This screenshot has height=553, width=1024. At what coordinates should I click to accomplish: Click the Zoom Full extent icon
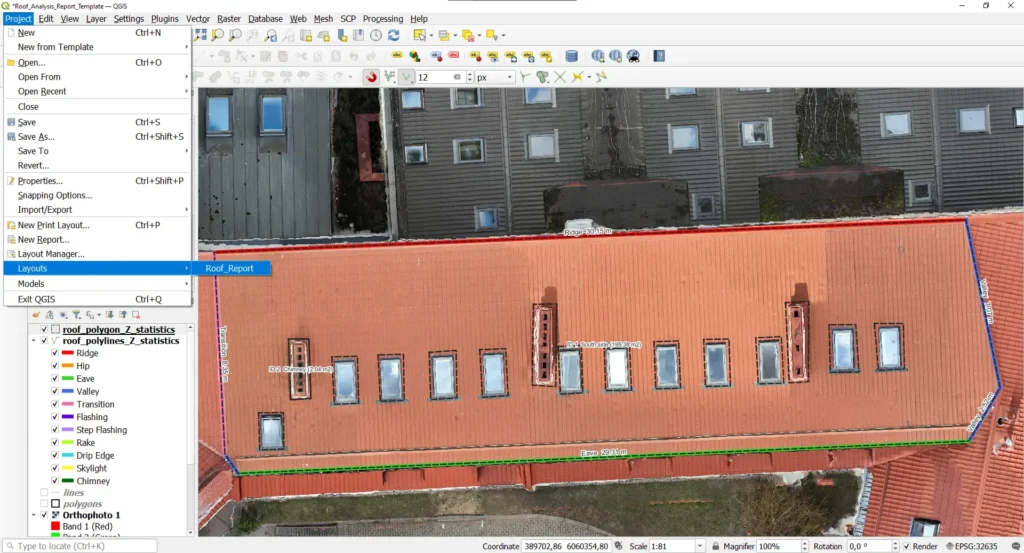tap(200, 35)
